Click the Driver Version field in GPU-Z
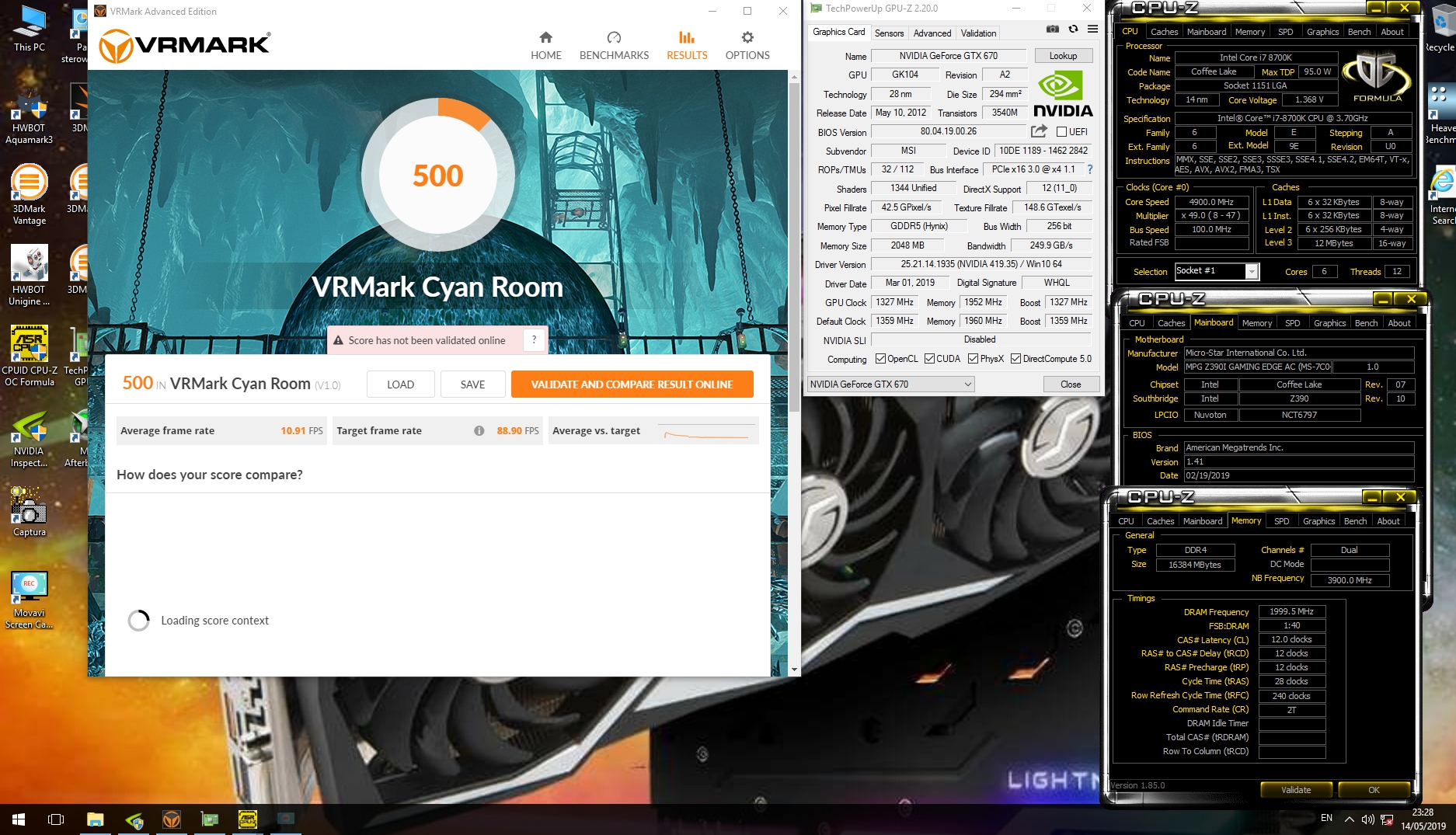The height and width of the screenshot is (835, 1456). point(981,264)
